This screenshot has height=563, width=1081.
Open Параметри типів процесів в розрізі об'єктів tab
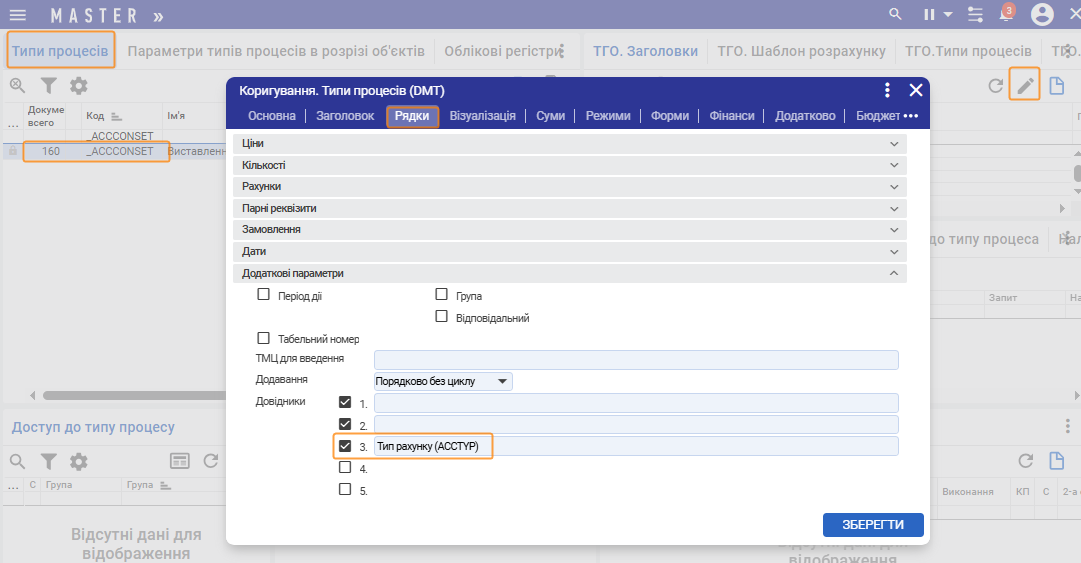point(276,51)
